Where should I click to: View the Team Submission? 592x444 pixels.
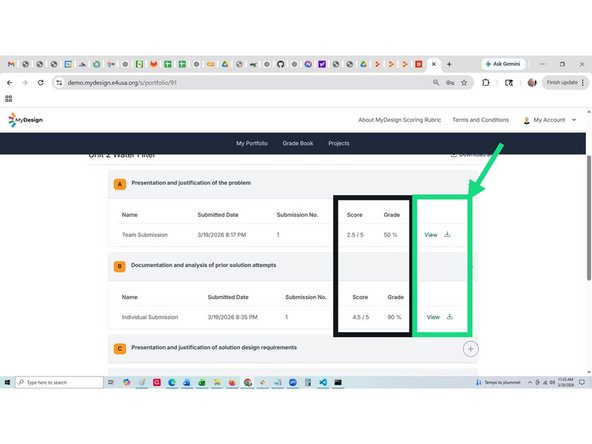tap(431, 235)
